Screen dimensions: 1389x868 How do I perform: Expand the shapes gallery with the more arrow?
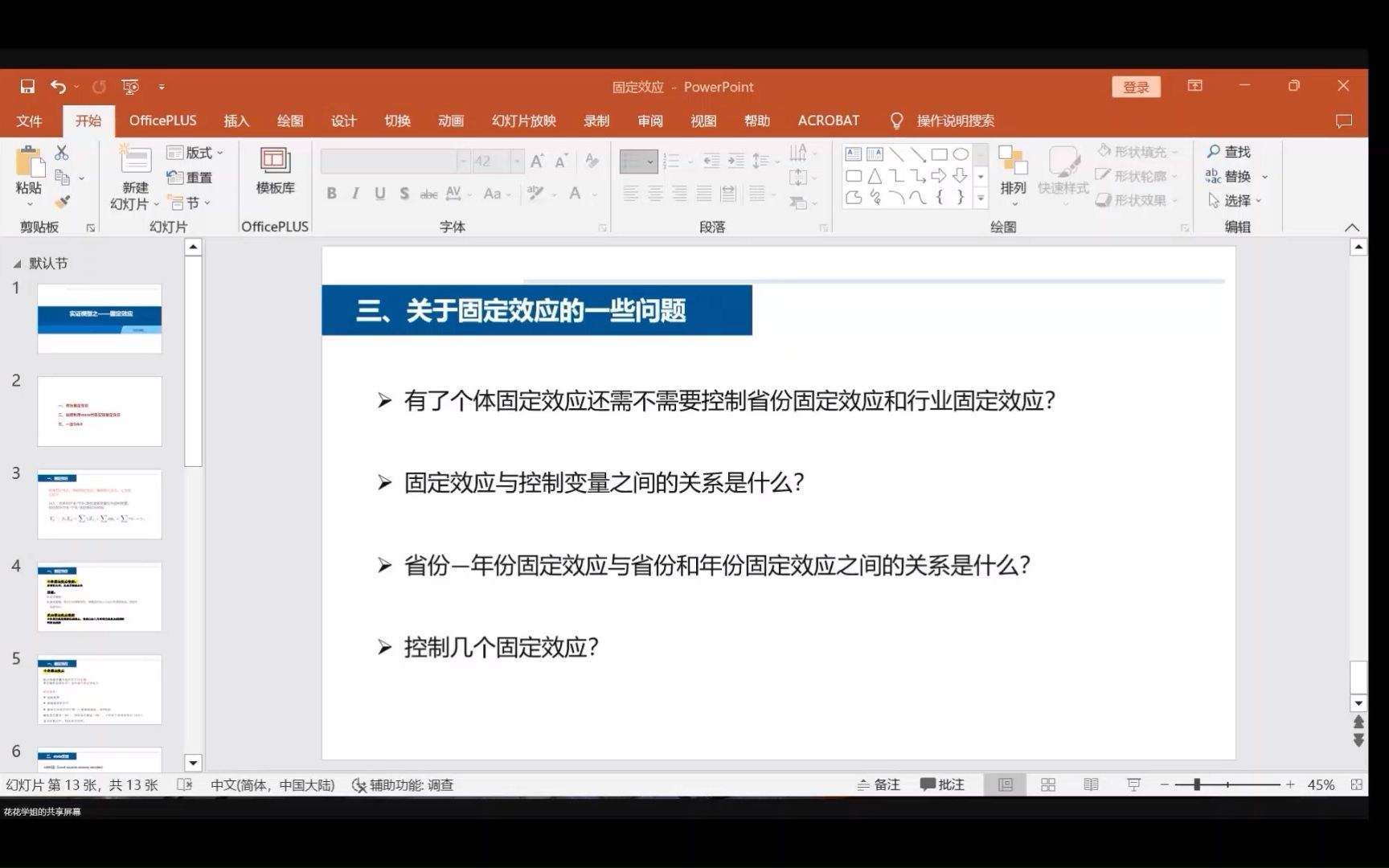(981, 198)
